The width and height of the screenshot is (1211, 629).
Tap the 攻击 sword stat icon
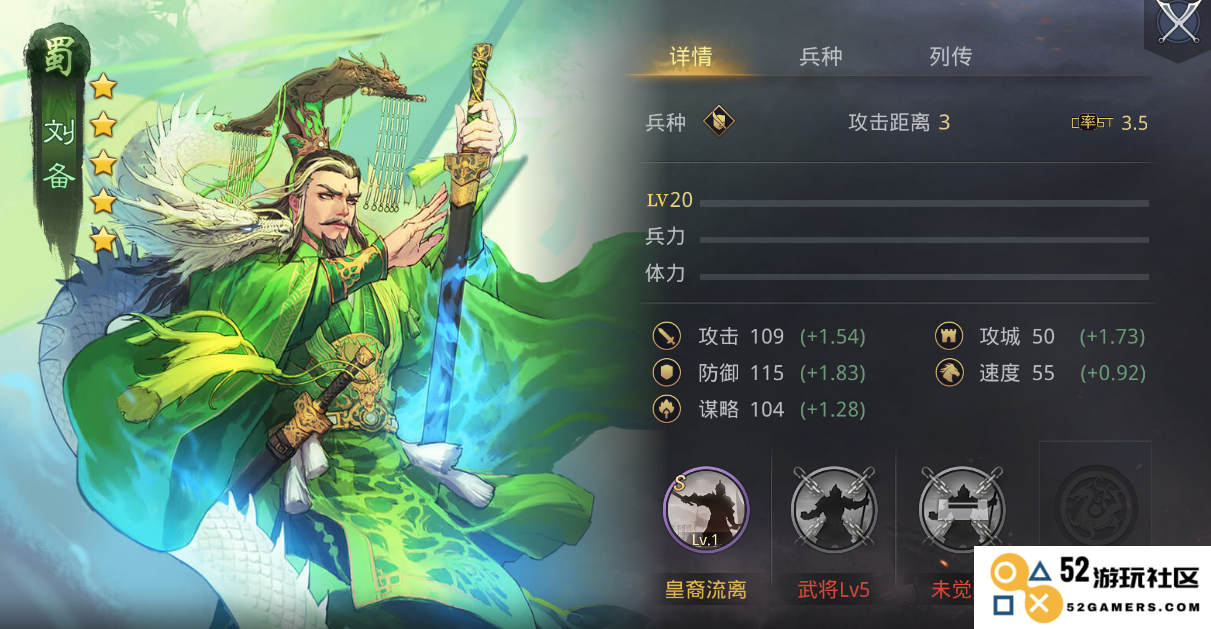pyautogui.click(x=667, y=336)
